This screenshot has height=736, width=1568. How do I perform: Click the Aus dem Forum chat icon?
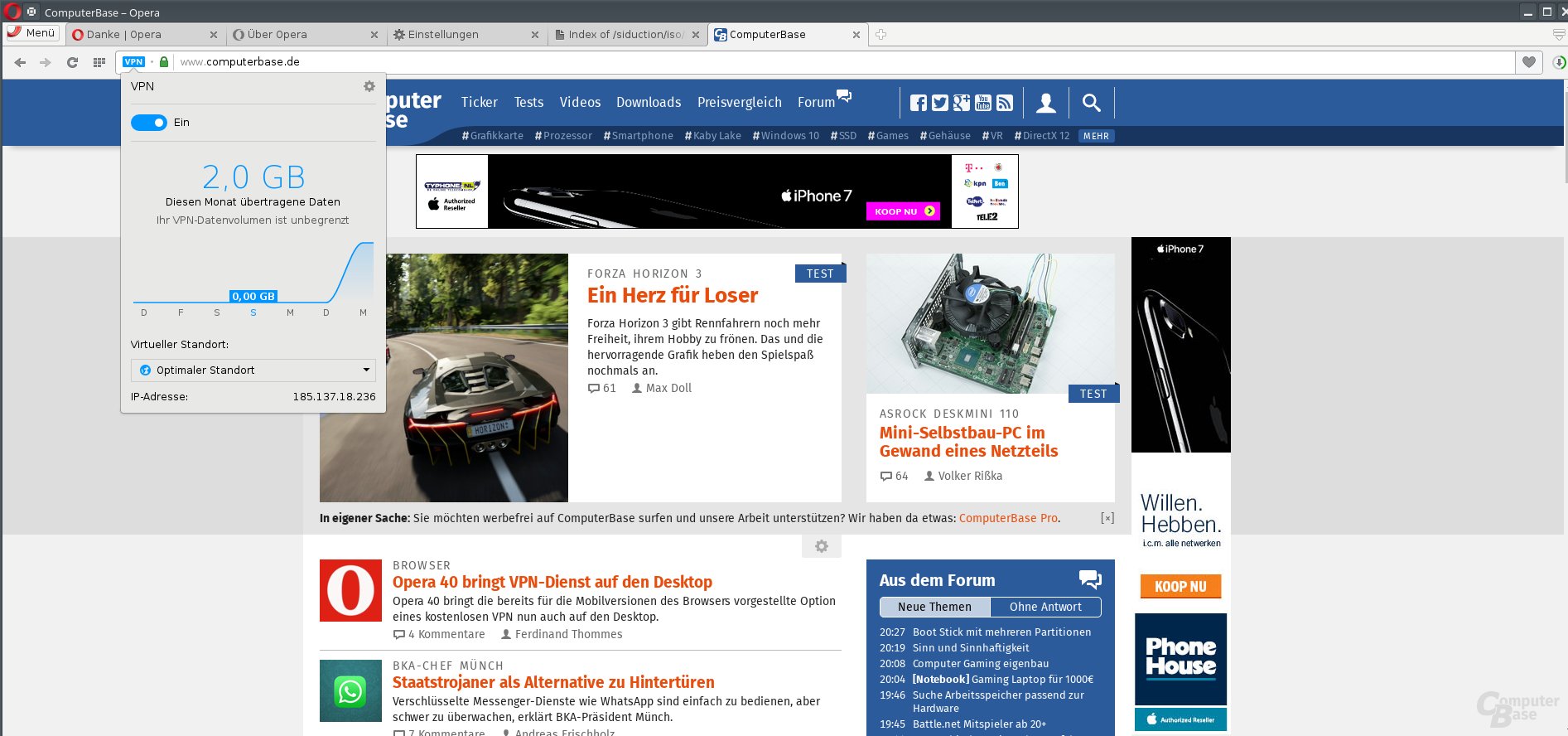(1090, 579)
